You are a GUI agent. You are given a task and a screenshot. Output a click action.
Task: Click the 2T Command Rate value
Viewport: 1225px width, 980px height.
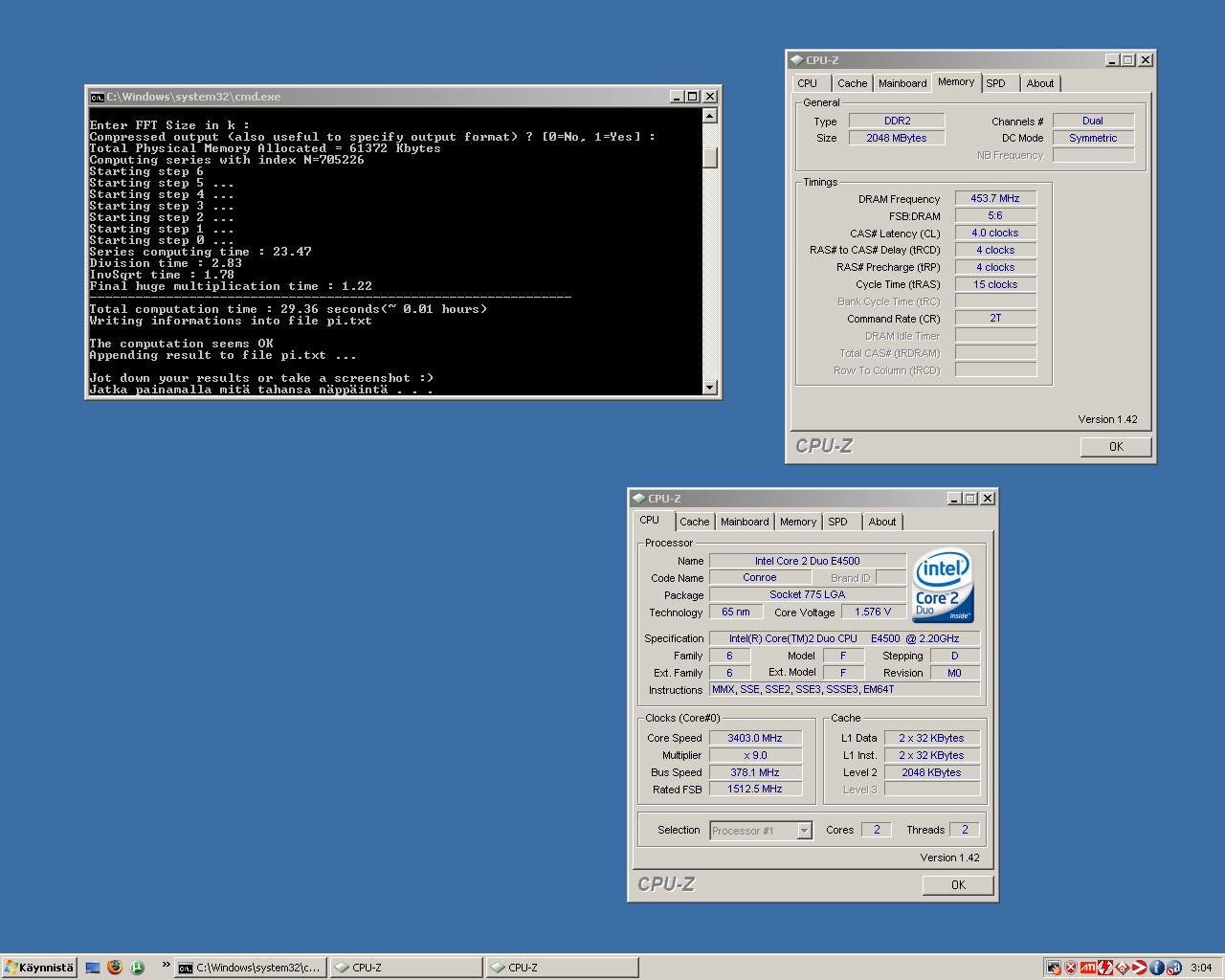click(995, 318)
